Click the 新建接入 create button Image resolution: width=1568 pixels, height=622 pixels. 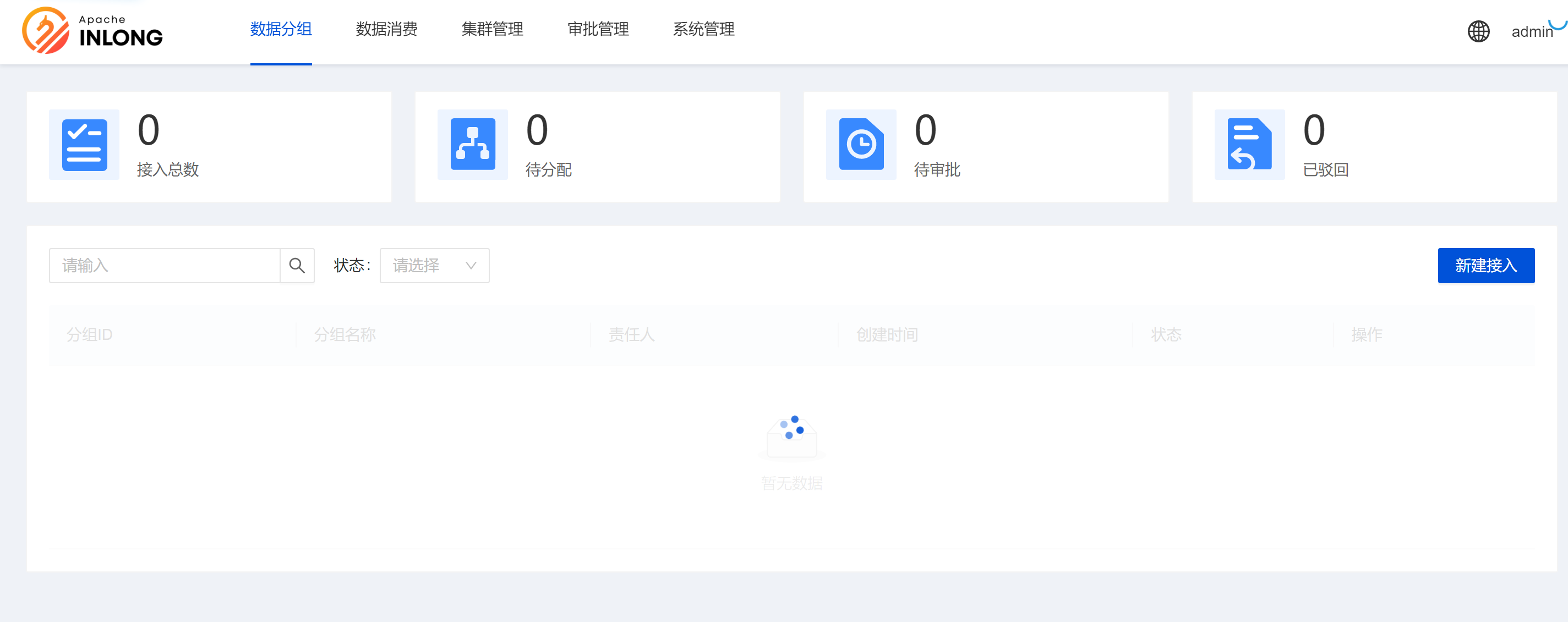[x=1485, y=266]
